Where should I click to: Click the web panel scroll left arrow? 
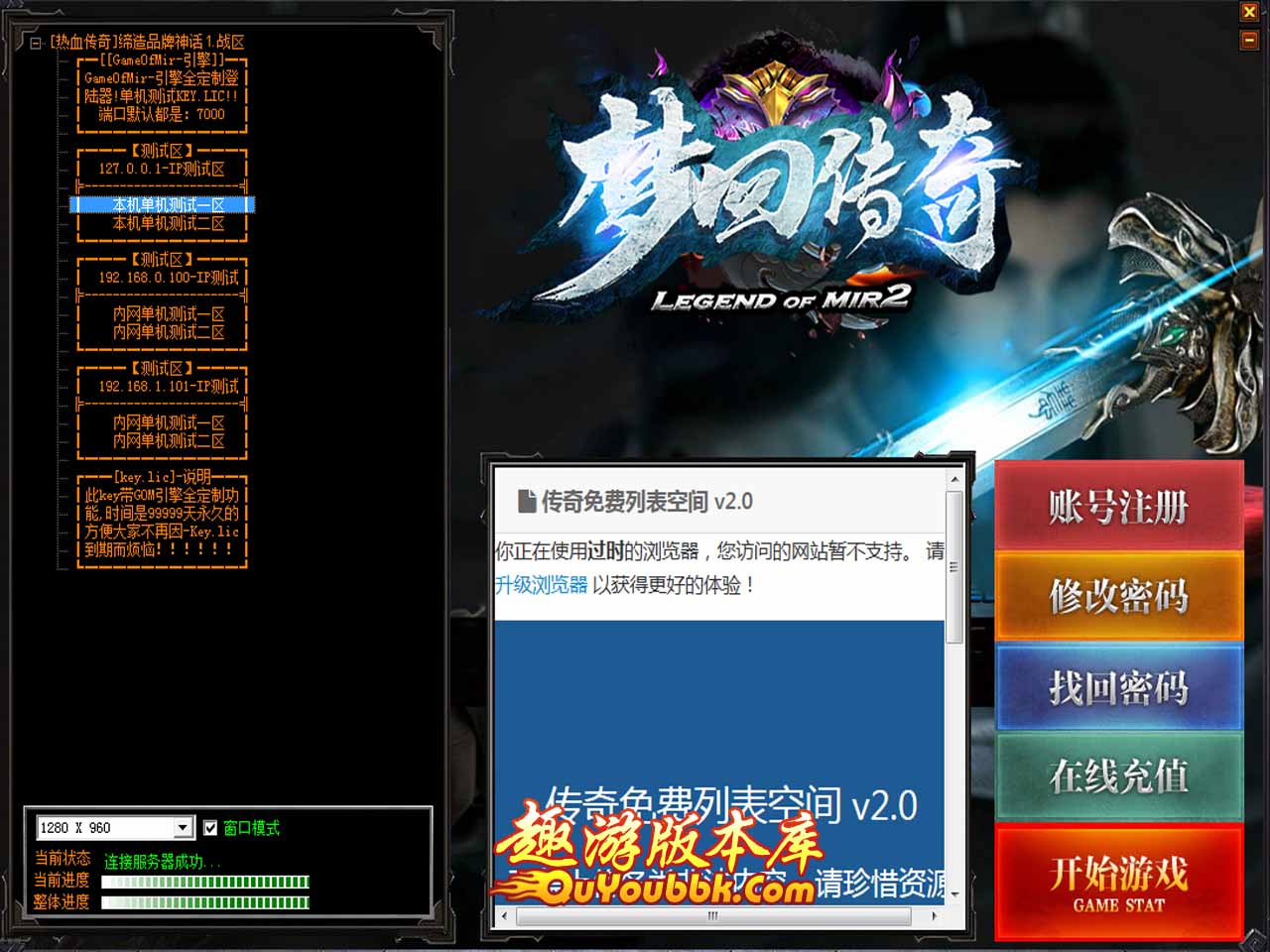point(504,916)
